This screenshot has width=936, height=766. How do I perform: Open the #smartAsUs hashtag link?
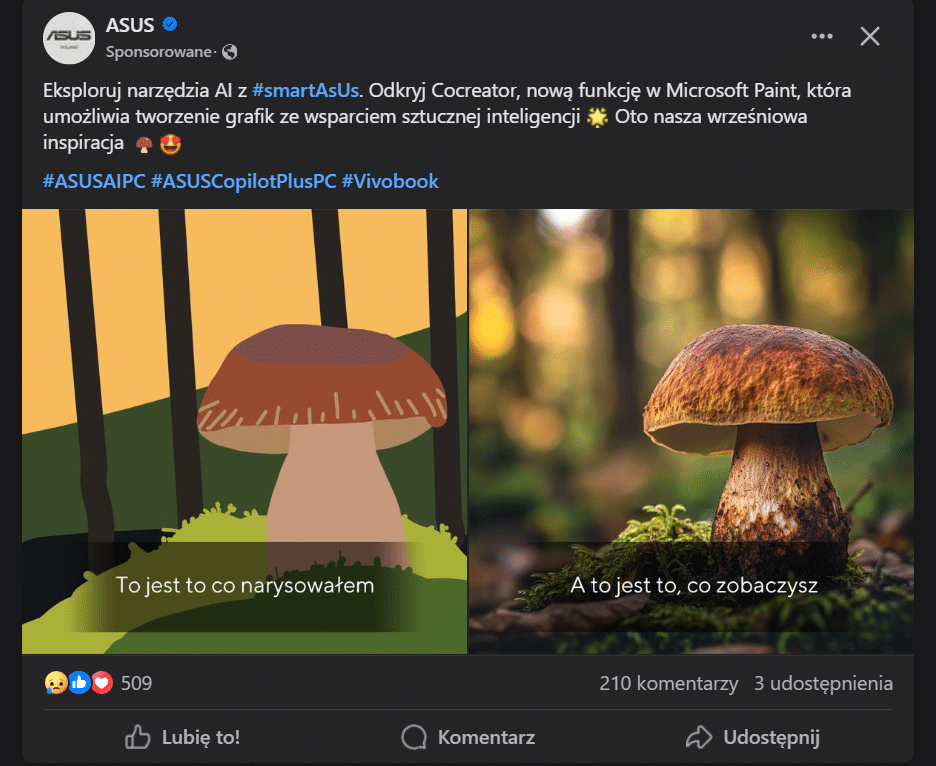click(x=305, y=91)
